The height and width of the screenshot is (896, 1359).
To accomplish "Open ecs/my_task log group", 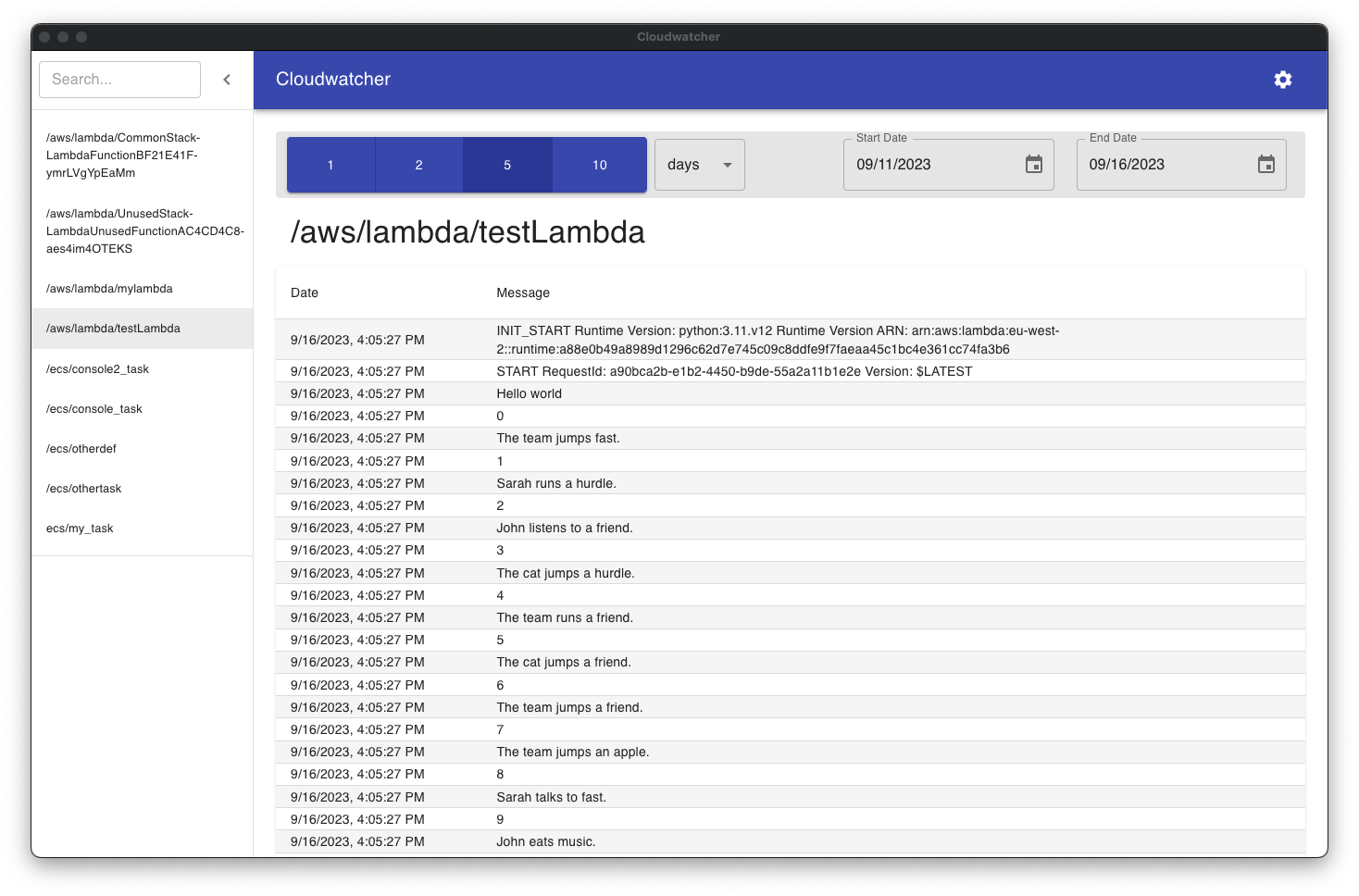I will (x=142, y=529).
